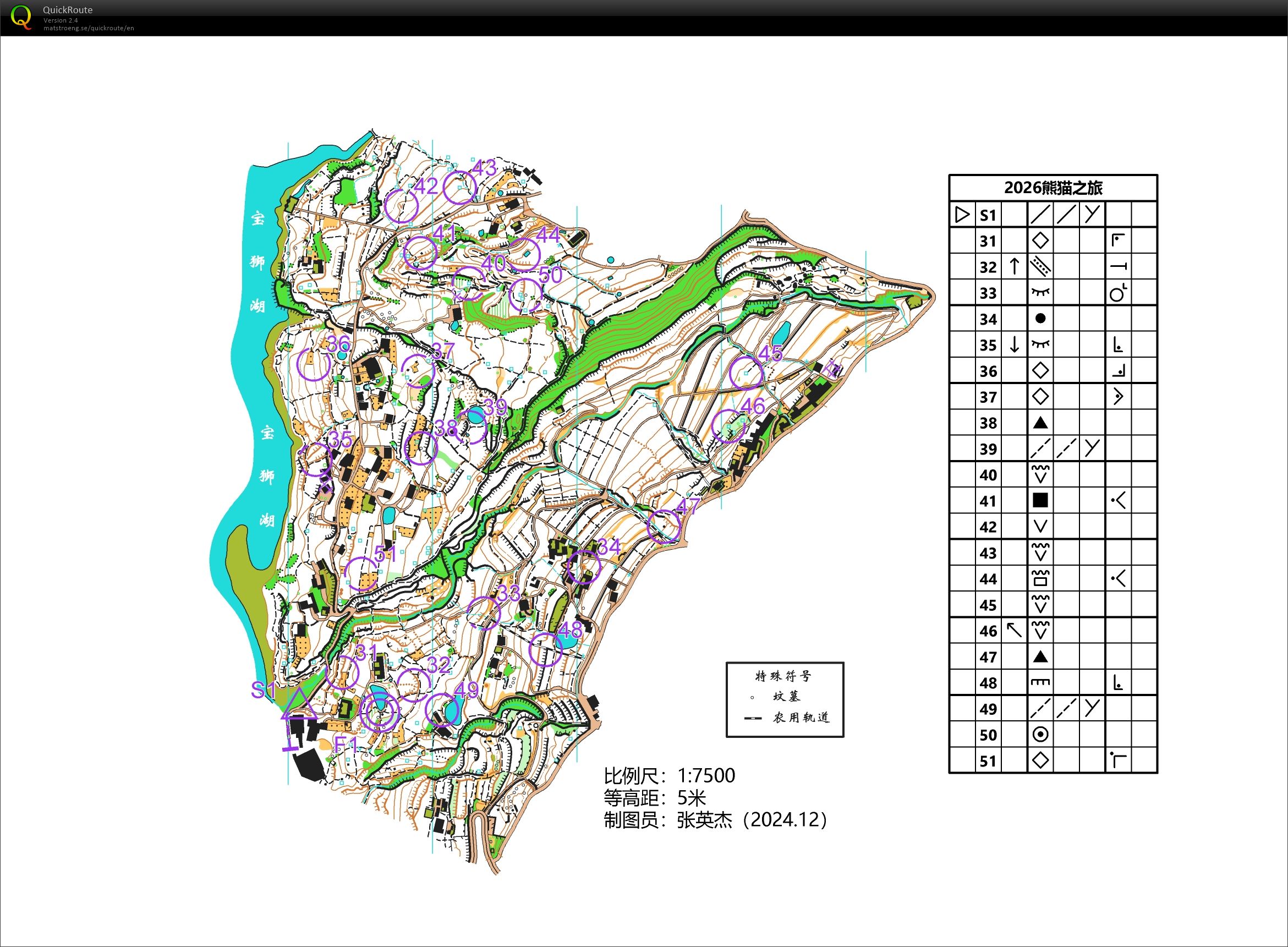Click control circle 36 near the lake
The image size is (1288, 947).
coord(314,365)
